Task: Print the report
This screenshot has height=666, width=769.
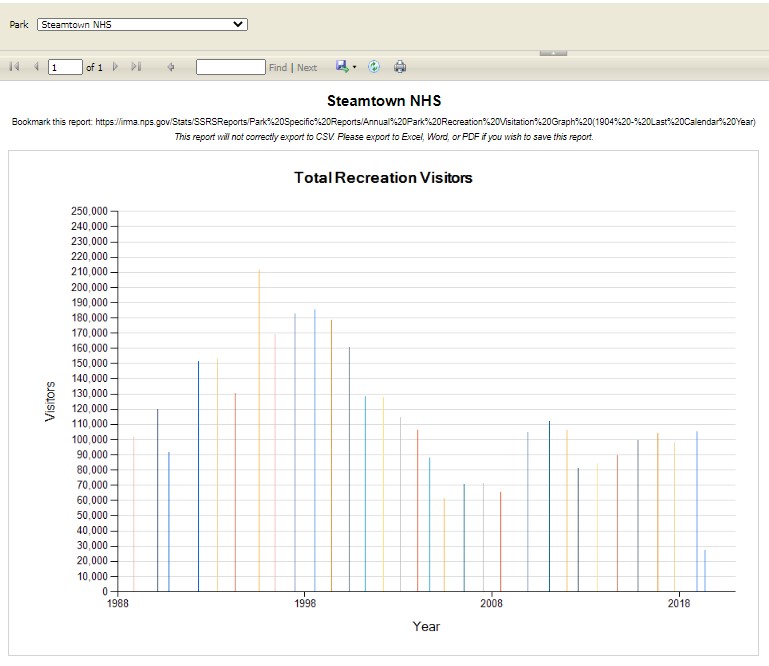Action: tap(400, 67)
